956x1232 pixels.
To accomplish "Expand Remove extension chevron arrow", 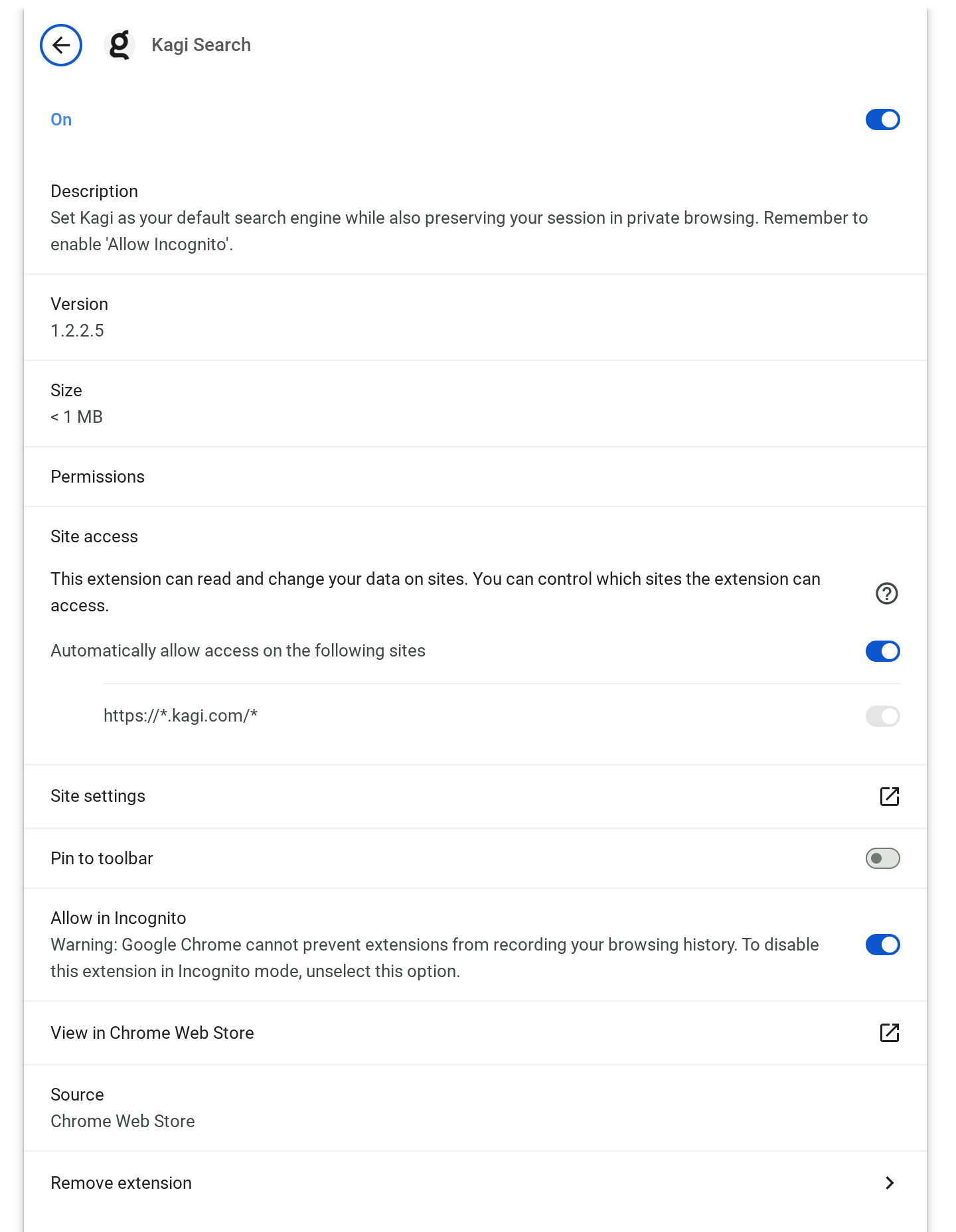I will 890,1183.
